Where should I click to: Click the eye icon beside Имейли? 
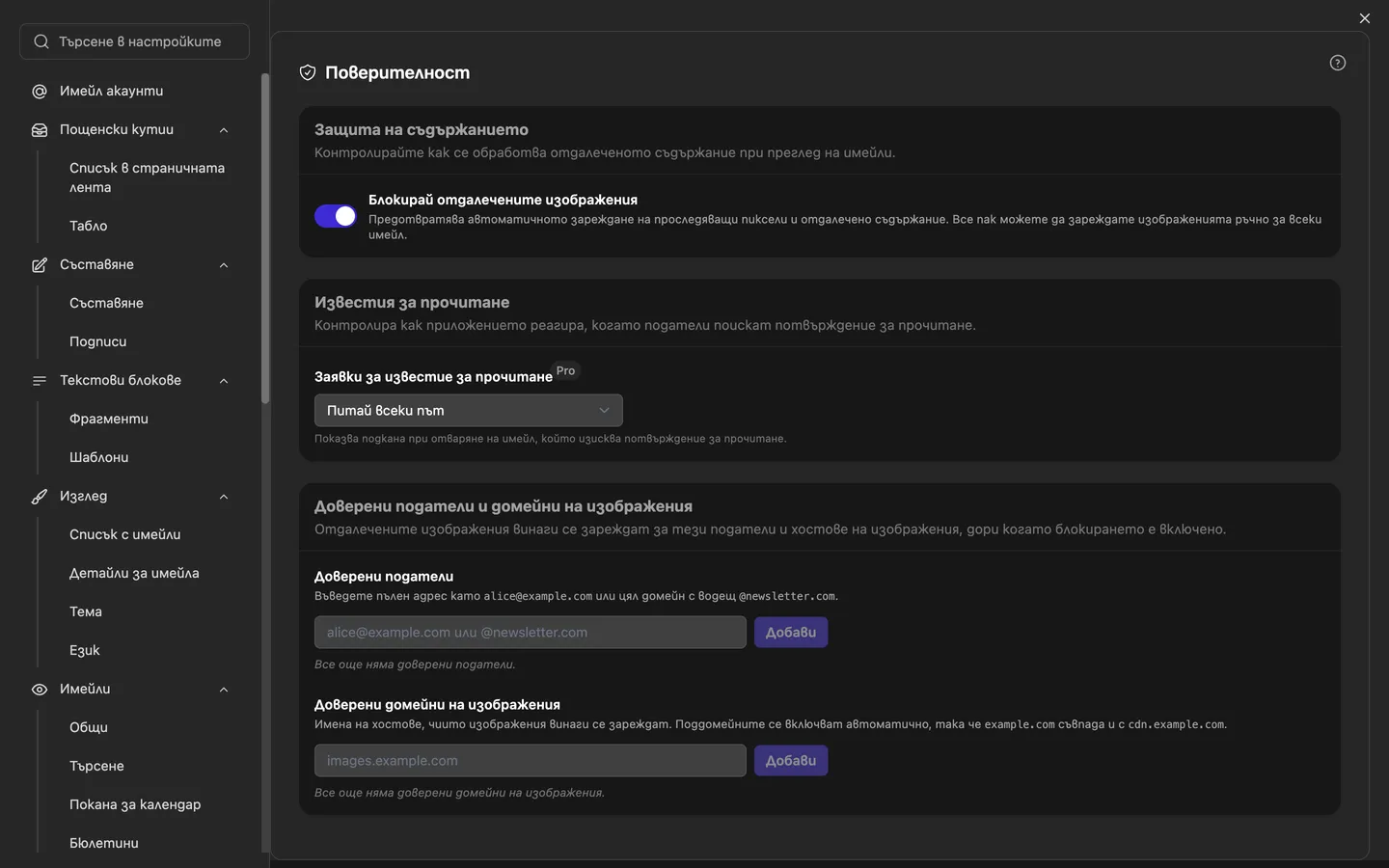40,690
